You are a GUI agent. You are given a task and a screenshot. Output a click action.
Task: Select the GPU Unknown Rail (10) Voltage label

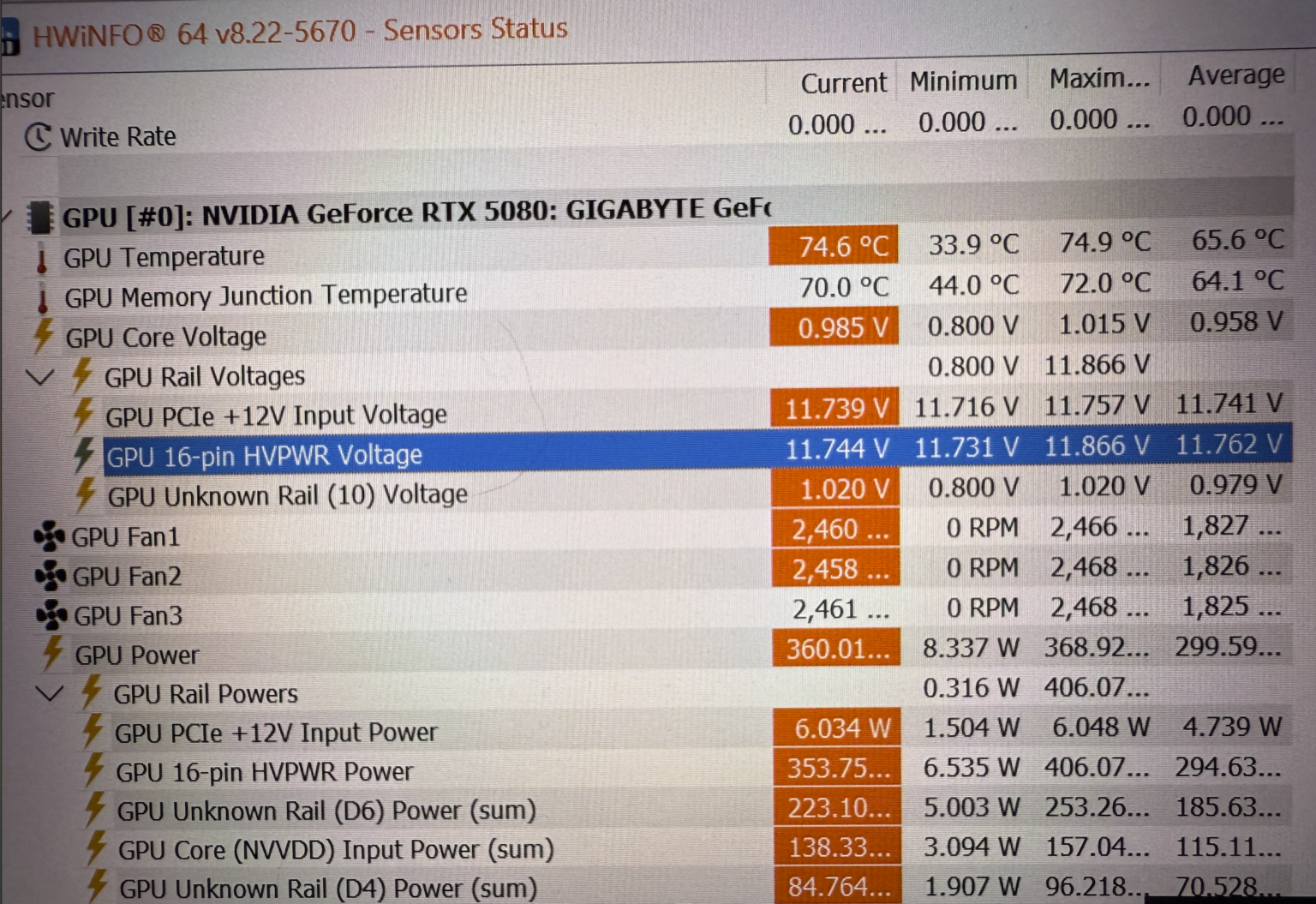[287, 495]
